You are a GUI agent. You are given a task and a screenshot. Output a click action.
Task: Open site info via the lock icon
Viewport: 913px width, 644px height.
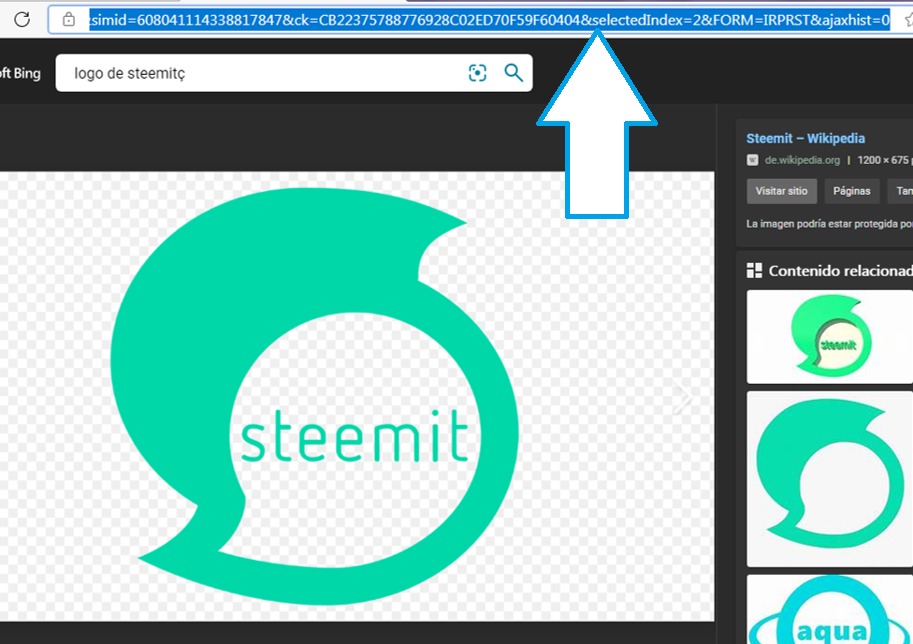coord(69,20)
